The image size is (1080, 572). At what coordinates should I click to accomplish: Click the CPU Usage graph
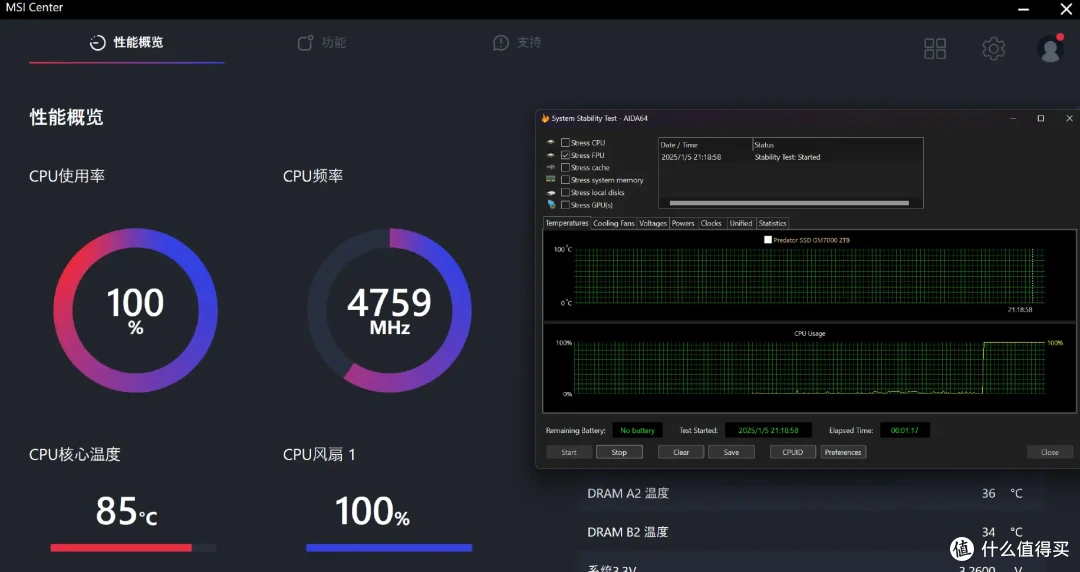pyautogui.click(x=809, y=368)
